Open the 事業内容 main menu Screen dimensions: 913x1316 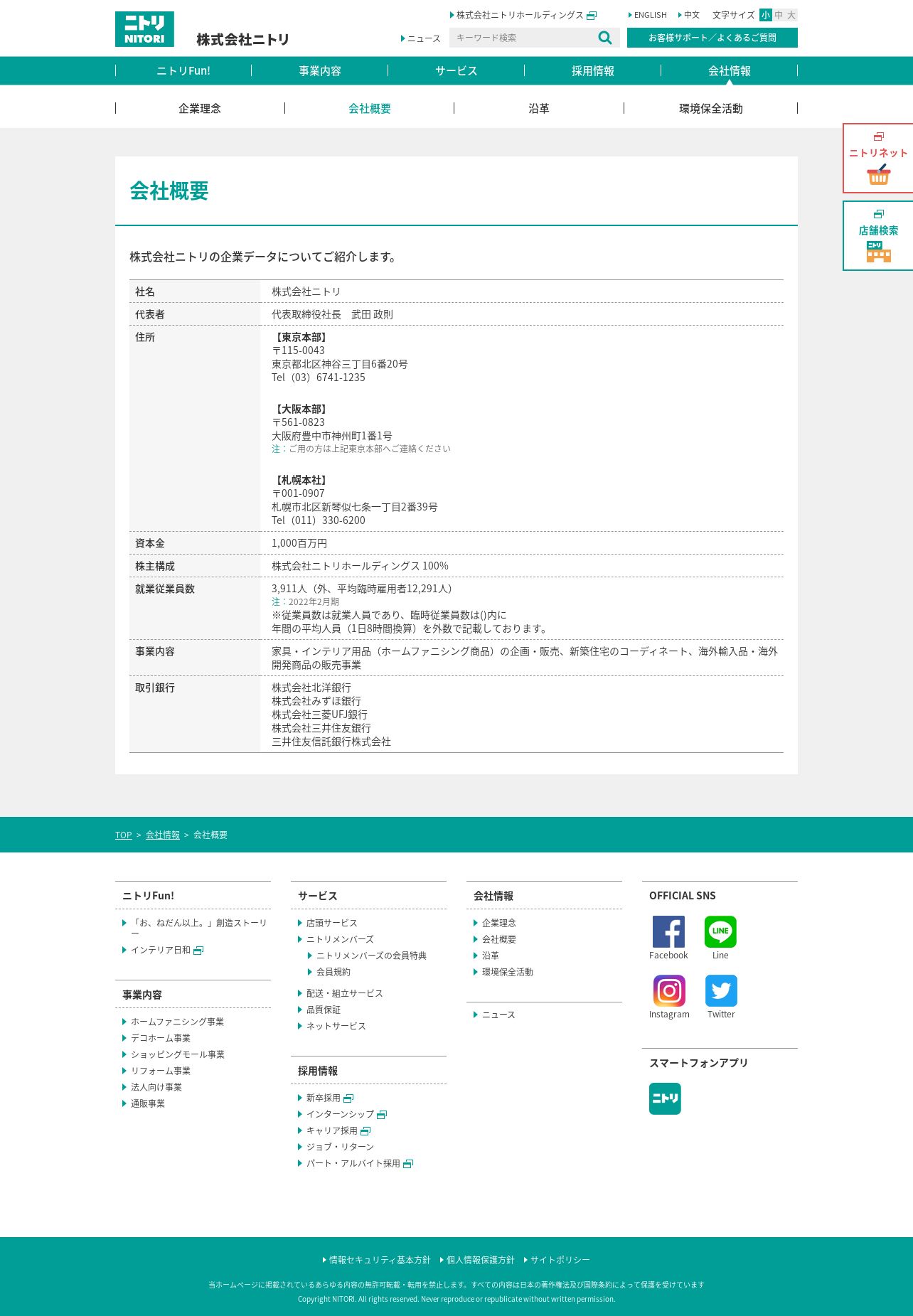320,70
